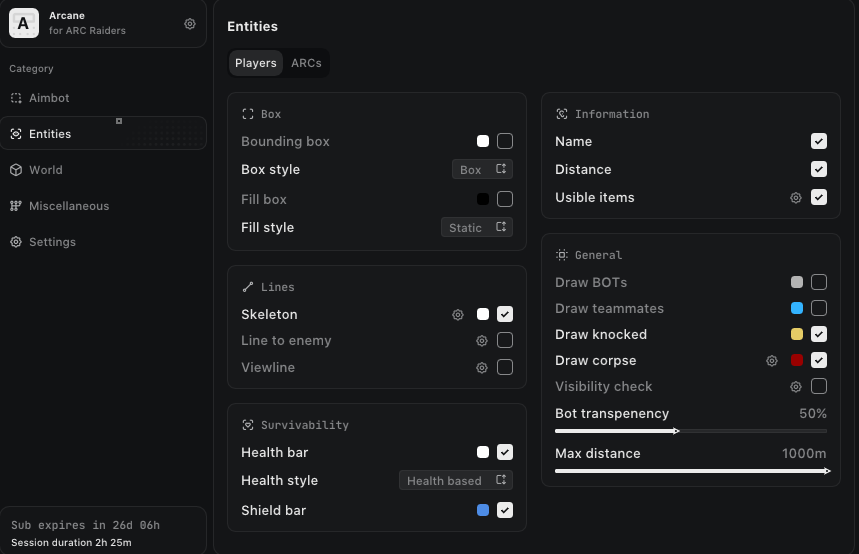Viewport: 859px width, 554px height.
Task: Switch to the ARCs tab
Action: coord(306,63)
